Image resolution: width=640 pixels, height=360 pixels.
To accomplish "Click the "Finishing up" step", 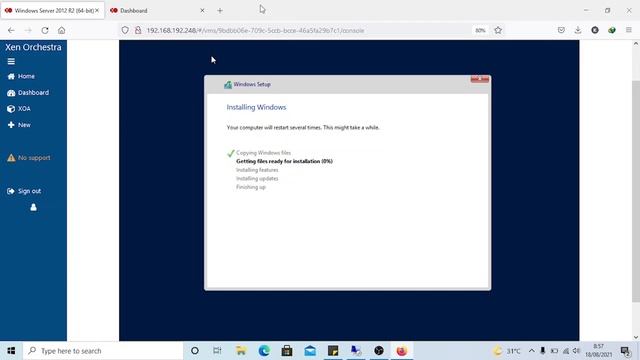I will [x=251, y=187].
